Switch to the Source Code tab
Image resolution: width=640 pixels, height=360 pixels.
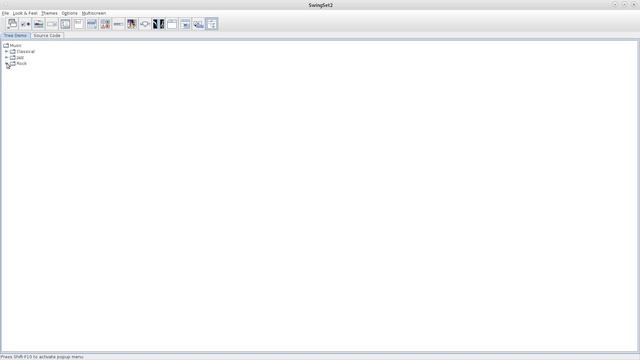[47, 36]
